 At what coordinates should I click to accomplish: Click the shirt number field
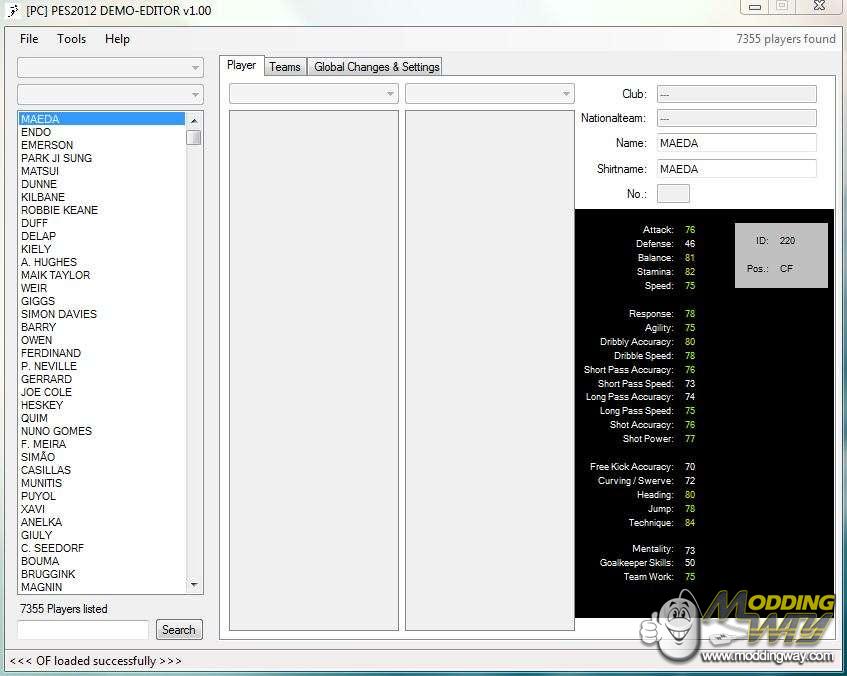(673, 194)
